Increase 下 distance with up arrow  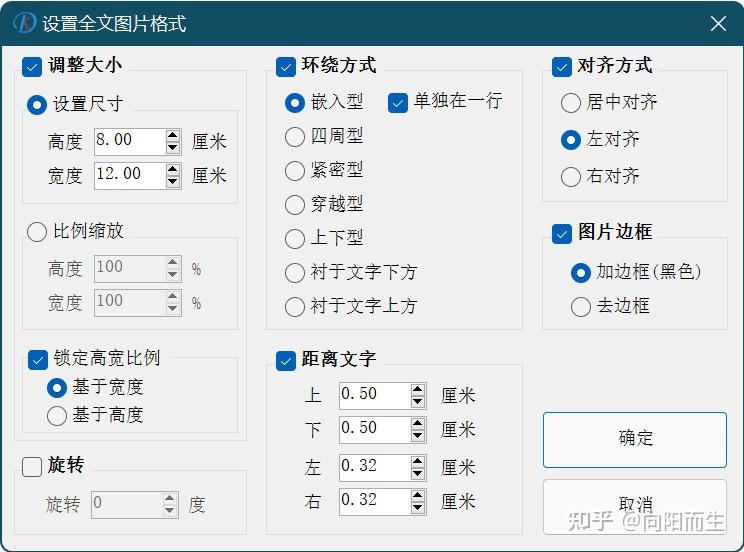[x=418, y=424]
